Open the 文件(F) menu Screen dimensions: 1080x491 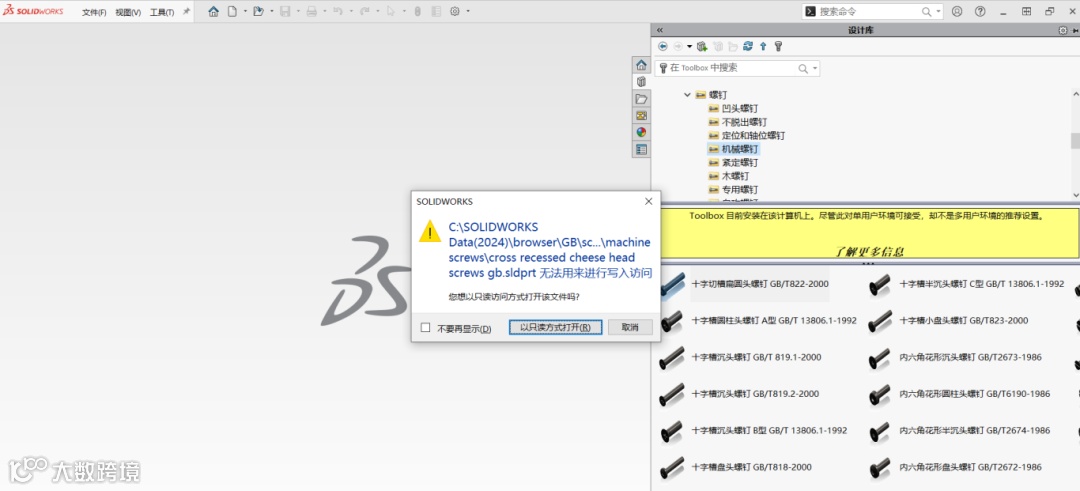coord(94,12)
